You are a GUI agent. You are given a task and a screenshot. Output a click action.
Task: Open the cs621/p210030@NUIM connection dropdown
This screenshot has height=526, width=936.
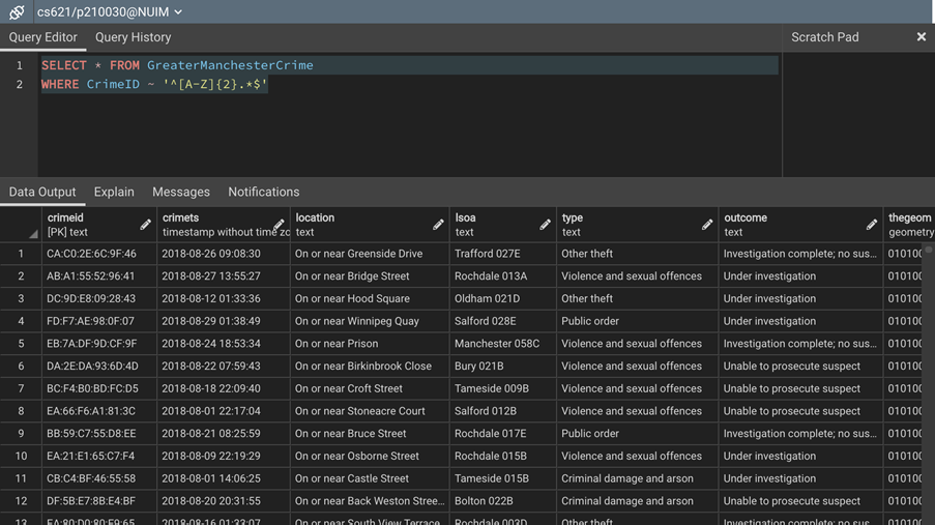coord(109,12)
